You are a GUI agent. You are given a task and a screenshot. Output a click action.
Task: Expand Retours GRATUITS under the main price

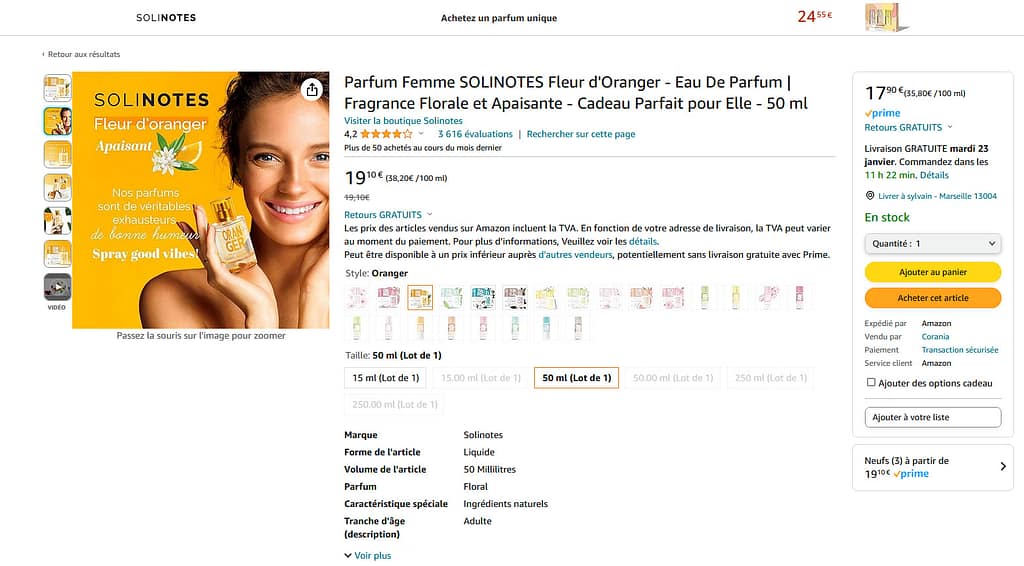388,215
